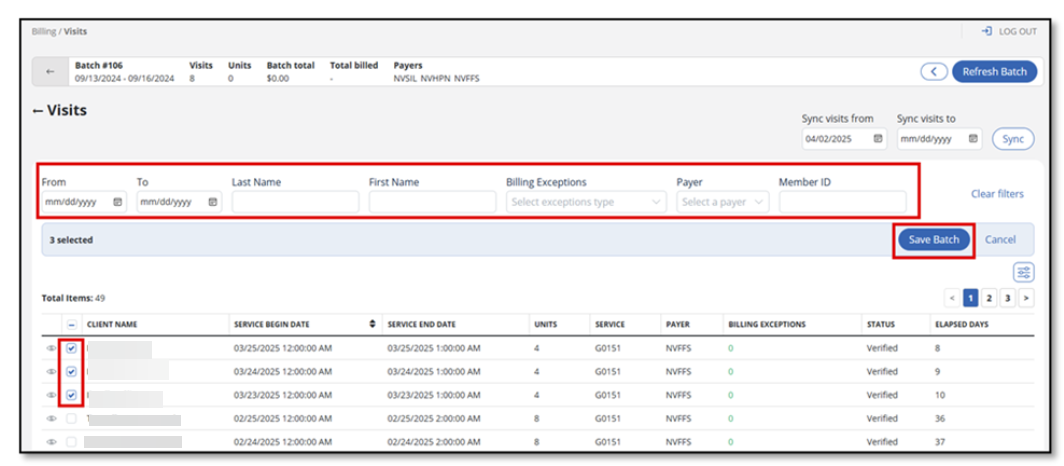Click the back arrow beside Batch #106
This screenshot has height=466, width=1064.
(x=50, y=72)
